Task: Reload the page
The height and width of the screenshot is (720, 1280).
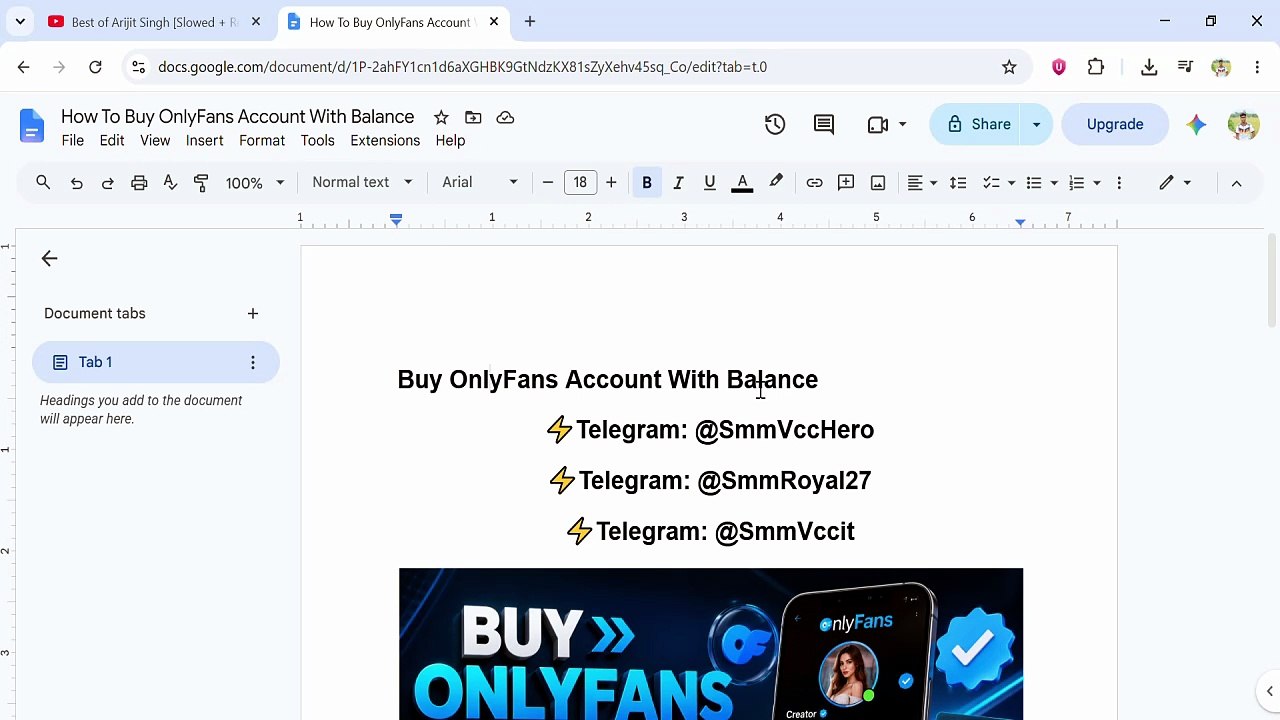Action: 95,67
